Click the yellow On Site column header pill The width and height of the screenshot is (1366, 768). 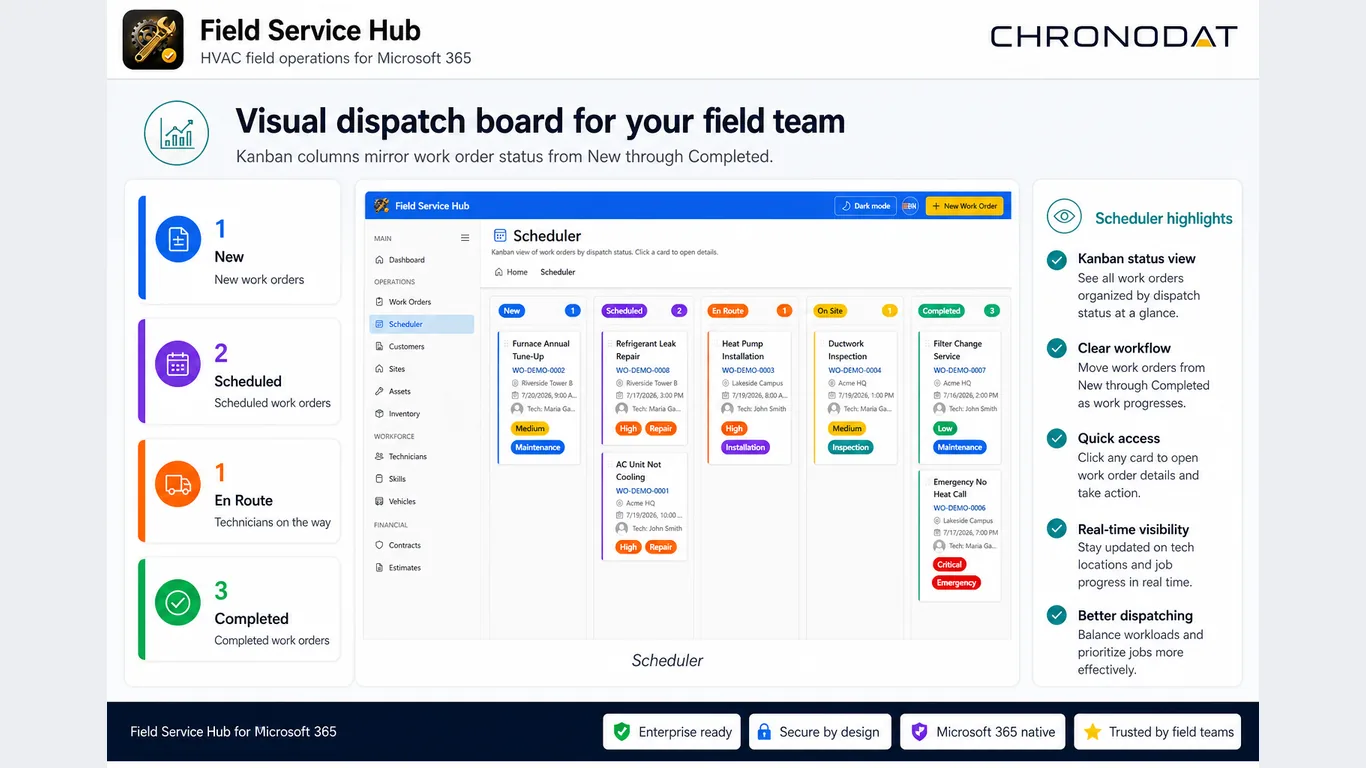[x=830, y=311]
